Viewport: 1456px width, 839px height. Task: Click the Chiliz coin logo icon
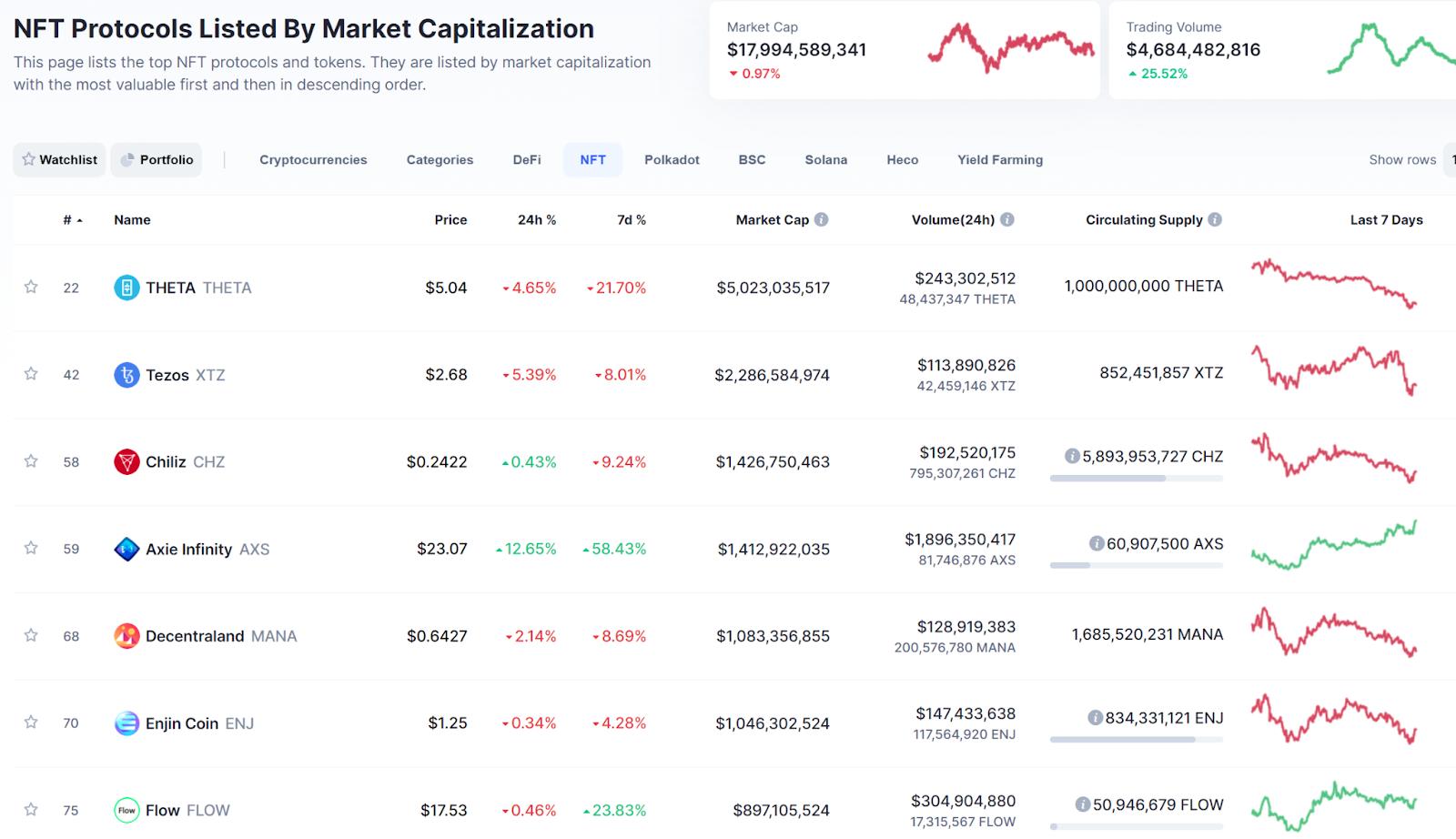126,461
